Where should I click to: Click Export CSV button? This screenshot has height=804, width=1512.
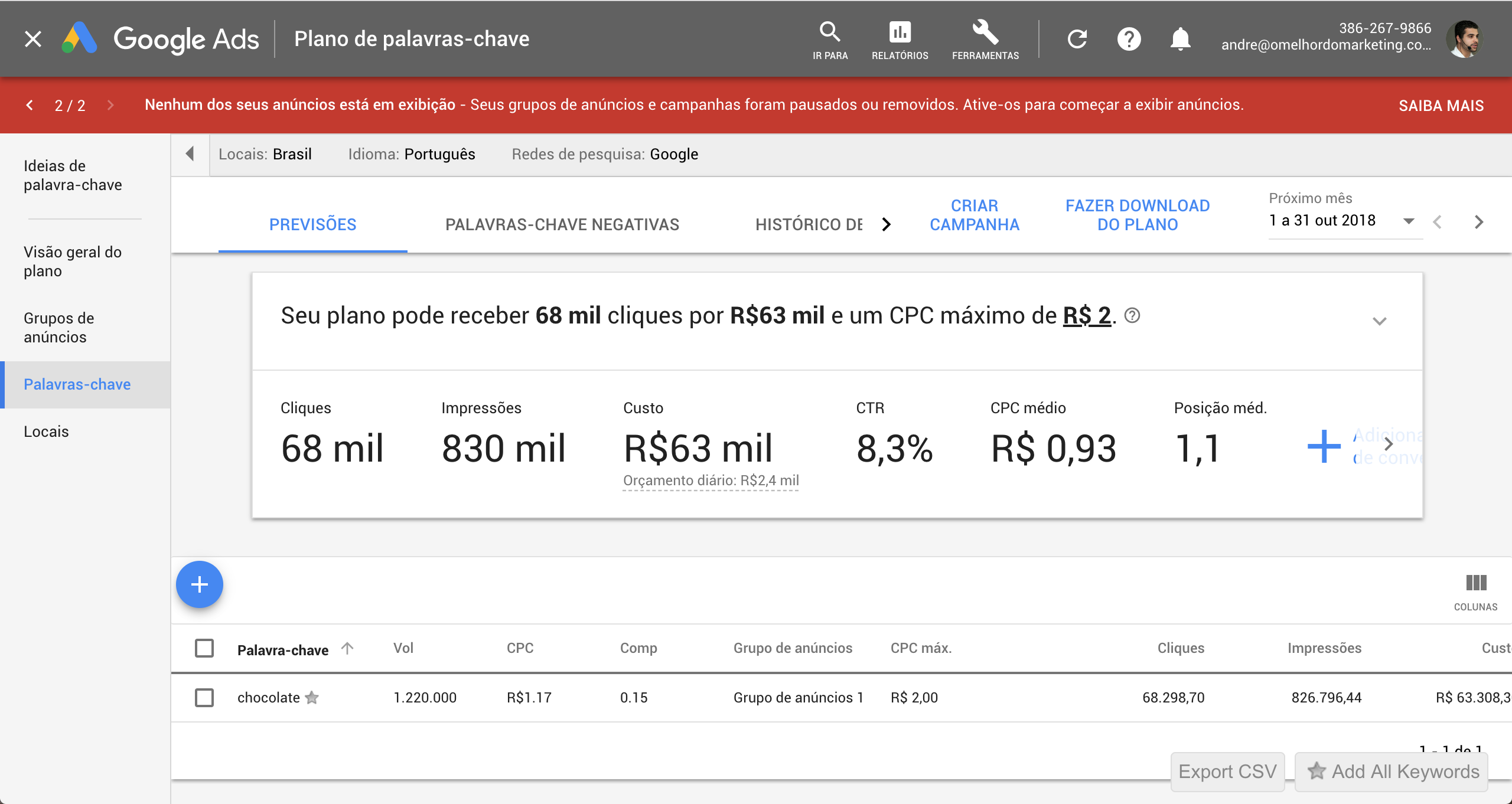[1227, 771]
